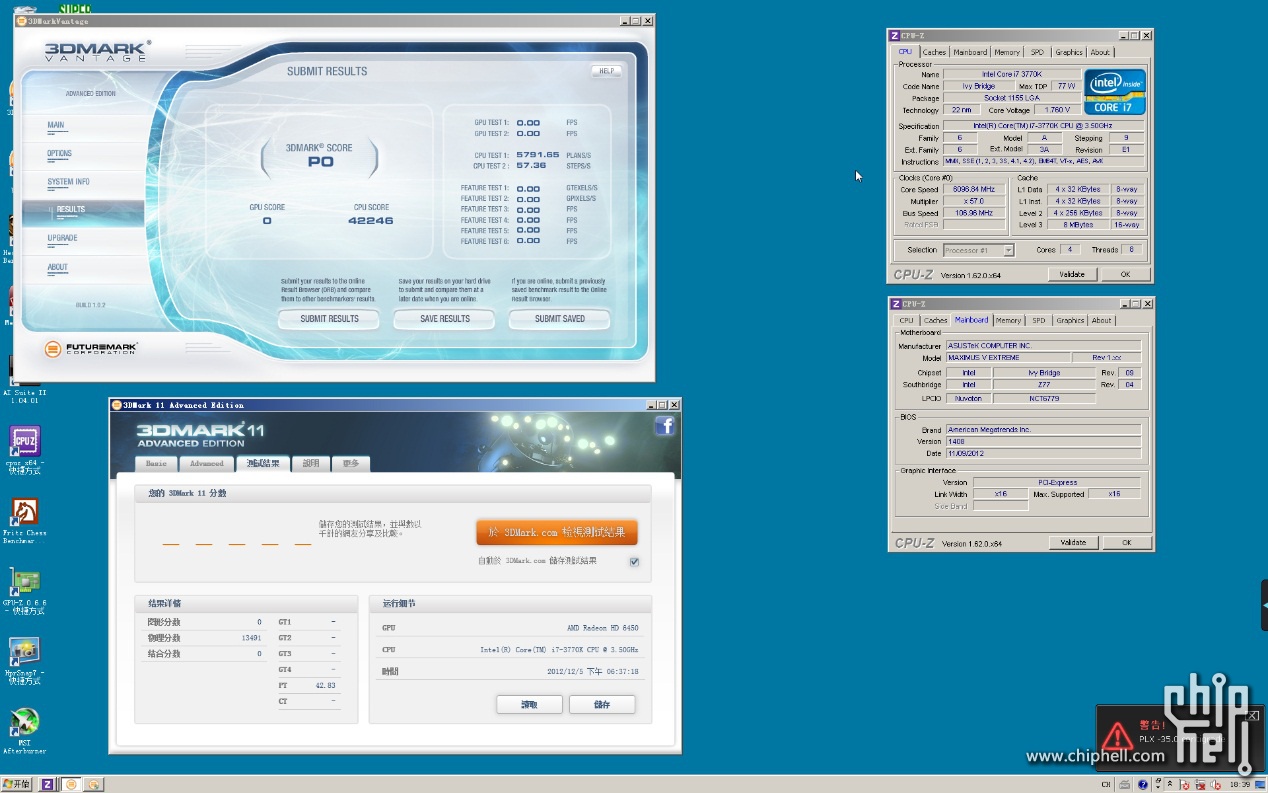The width and height of the screenshot is (1268, 793).
Task: Click the Intel Core i7 logo in CPU-Z
Action: pyautogui.click(x=1115, y=92)
